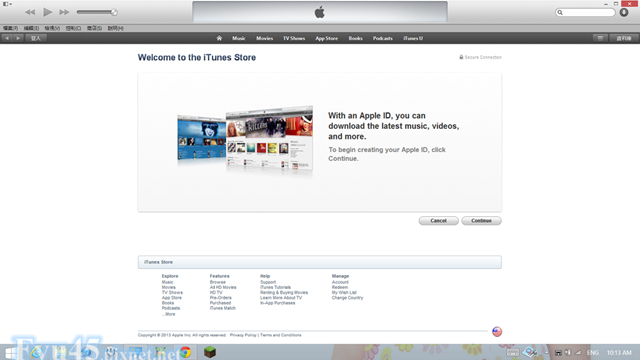Open Purchased link under Features
The width and height of the screenshot is (640, 360).
(x=220, y=303)
